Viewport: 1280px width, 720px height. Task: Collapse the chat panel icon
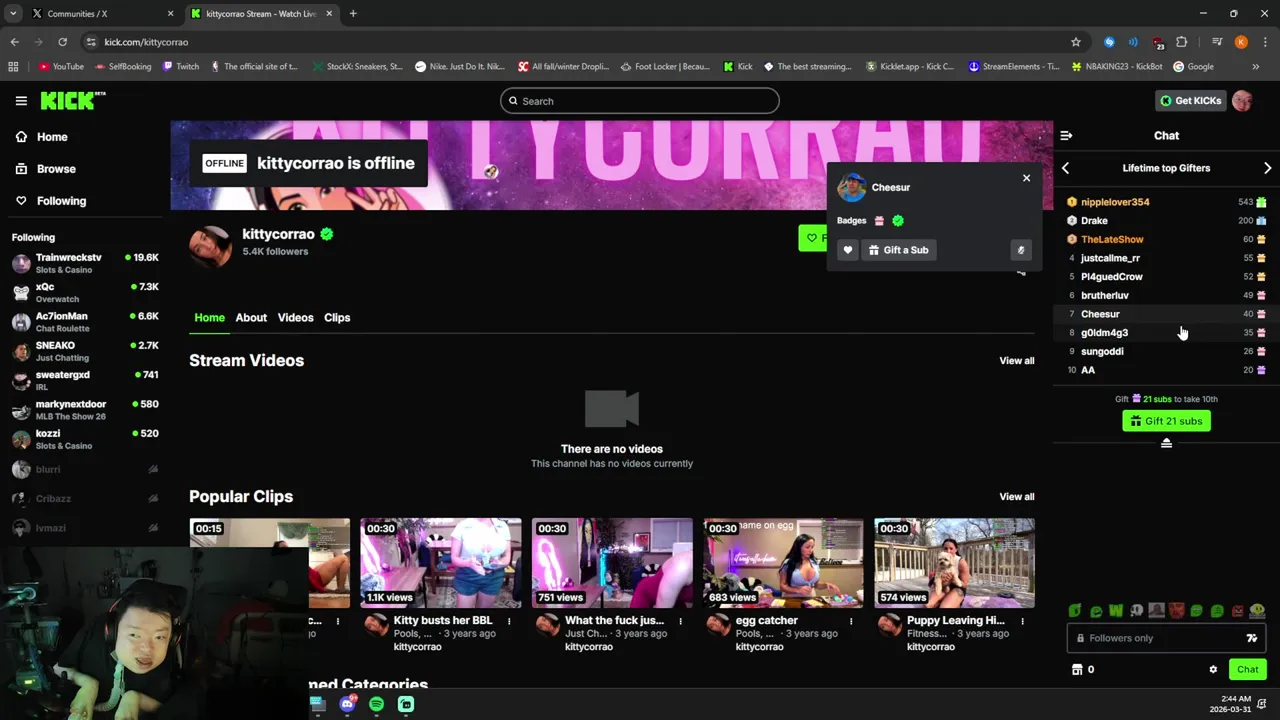1066,135
